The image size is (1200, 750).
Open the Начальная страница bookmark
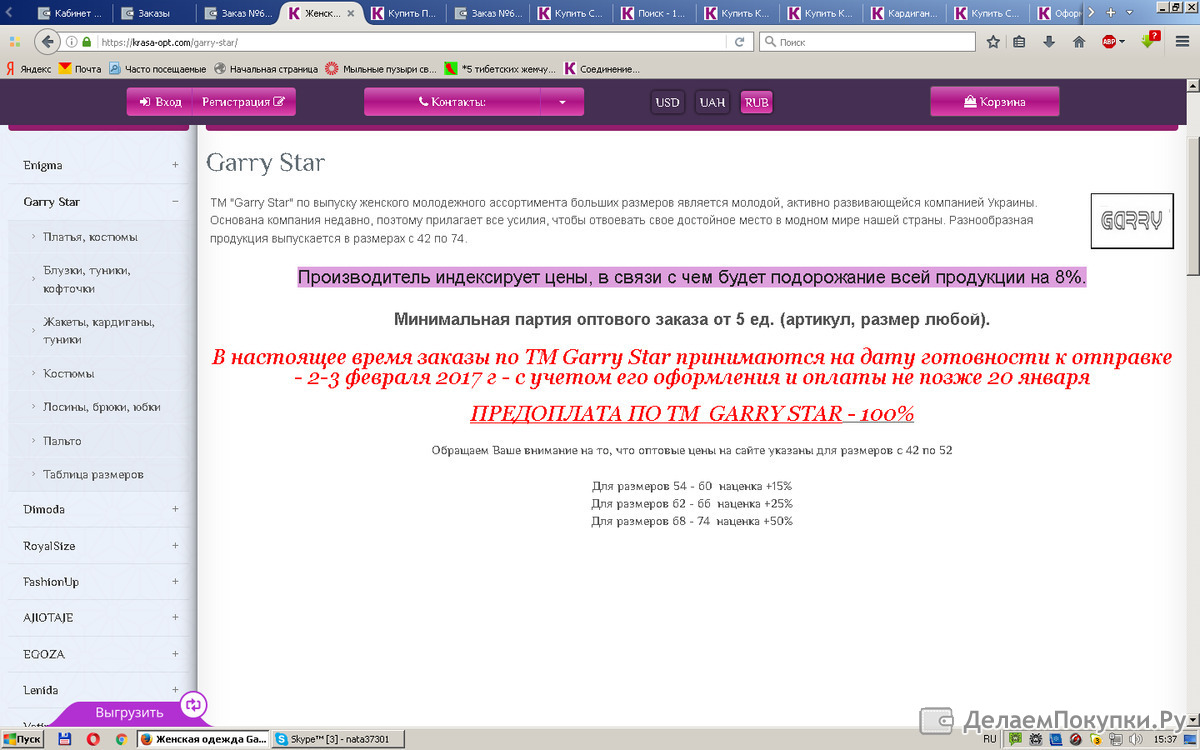266,69
